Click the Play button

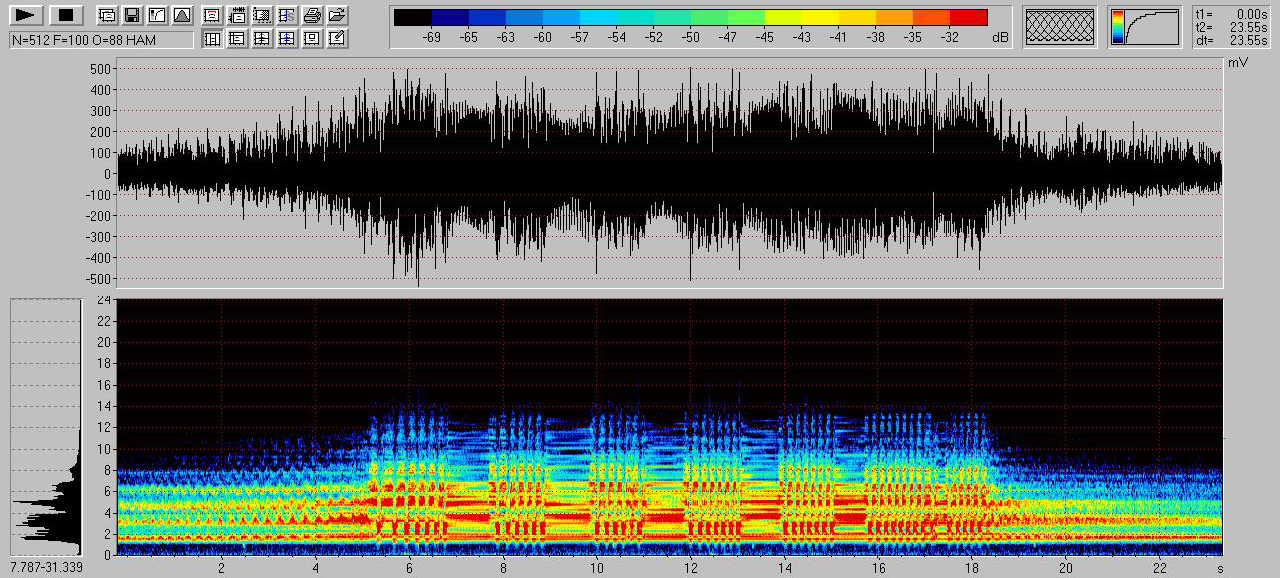click(26, 15)
